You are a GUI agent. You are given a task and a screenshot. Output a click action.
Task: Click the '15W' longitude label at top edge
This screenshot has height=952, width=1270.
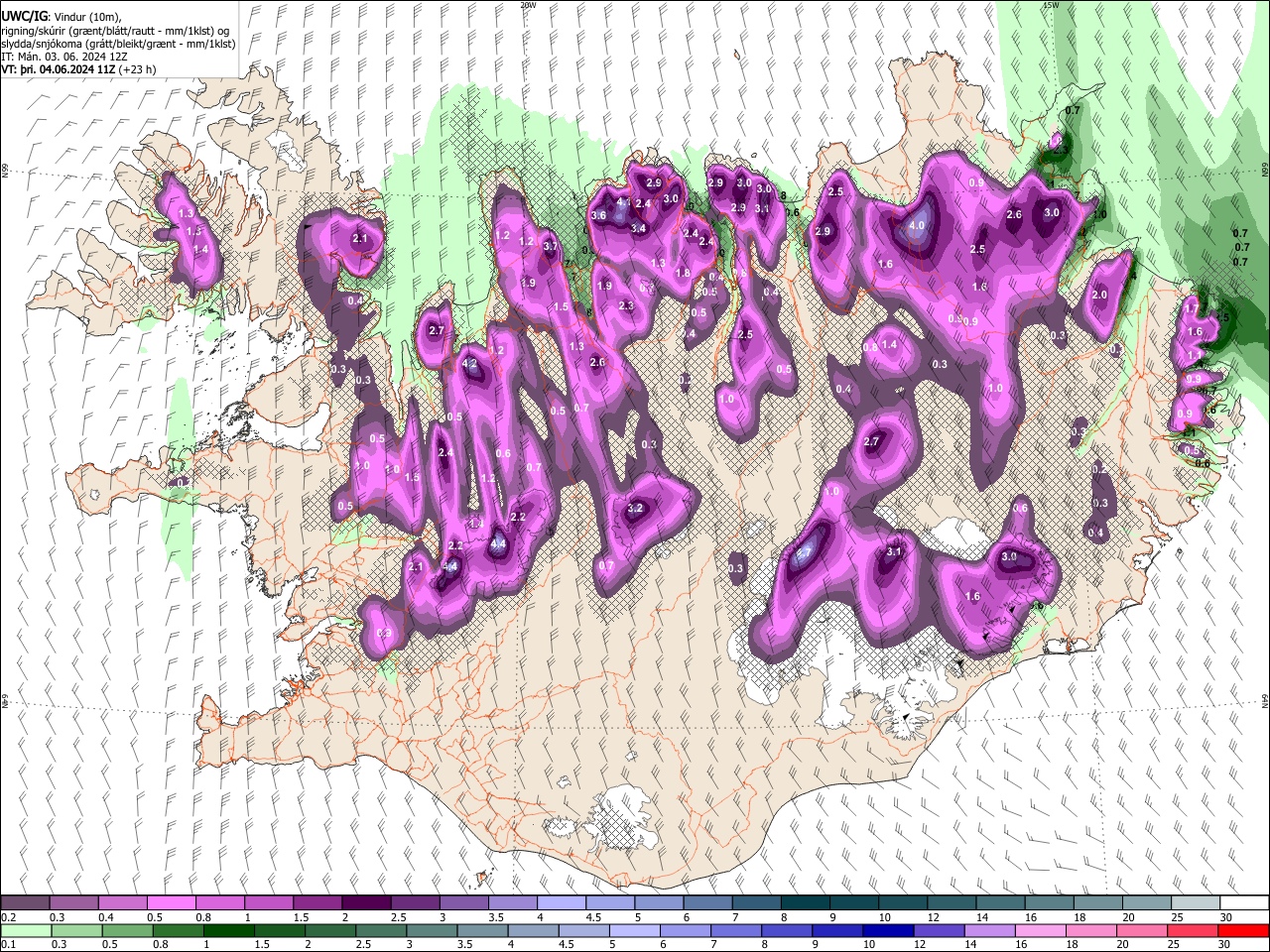point(1052,5)
